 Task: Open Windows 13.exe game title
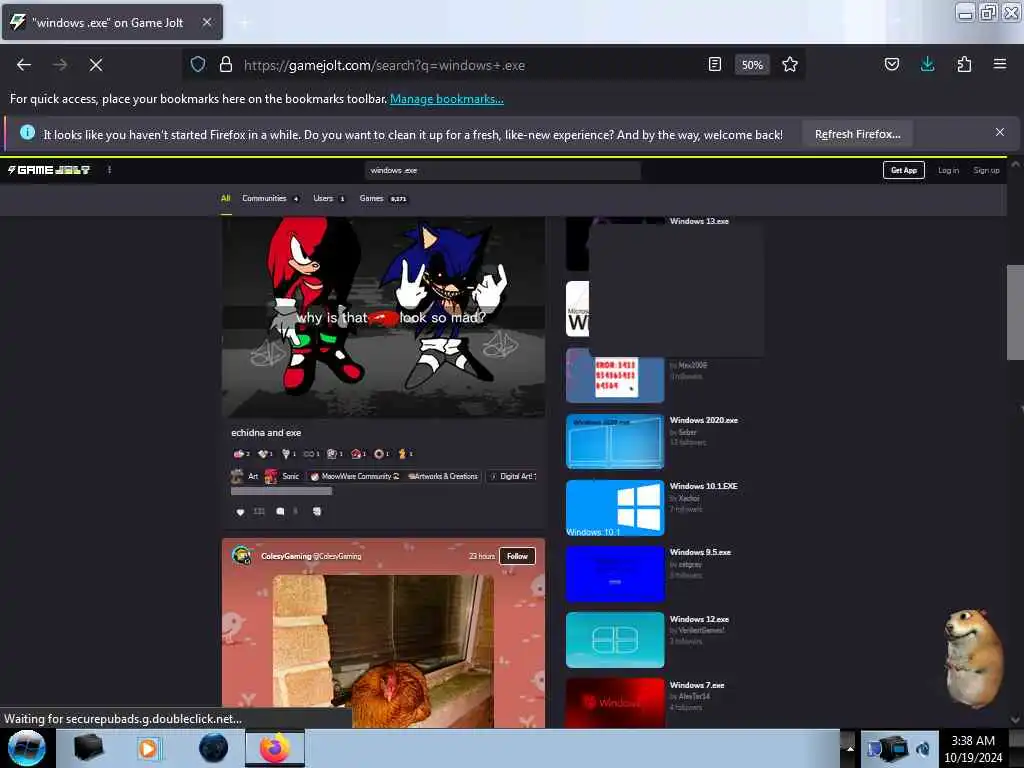click(699, 221)
